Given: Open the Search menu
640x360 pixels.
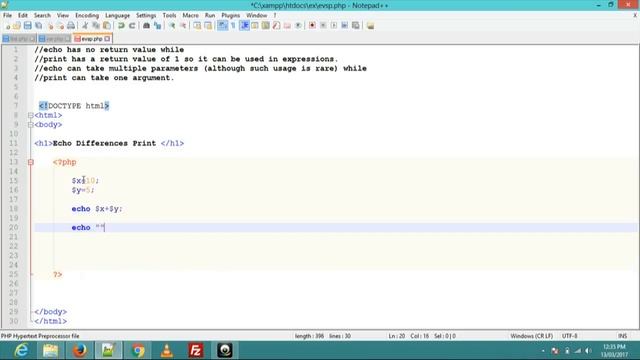Looking at the screenshot, I should point(42,15).
